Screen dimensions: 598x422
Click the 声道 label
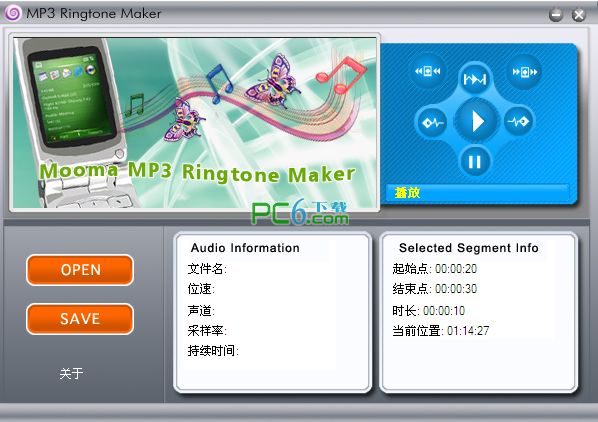(x=201, y=311)
